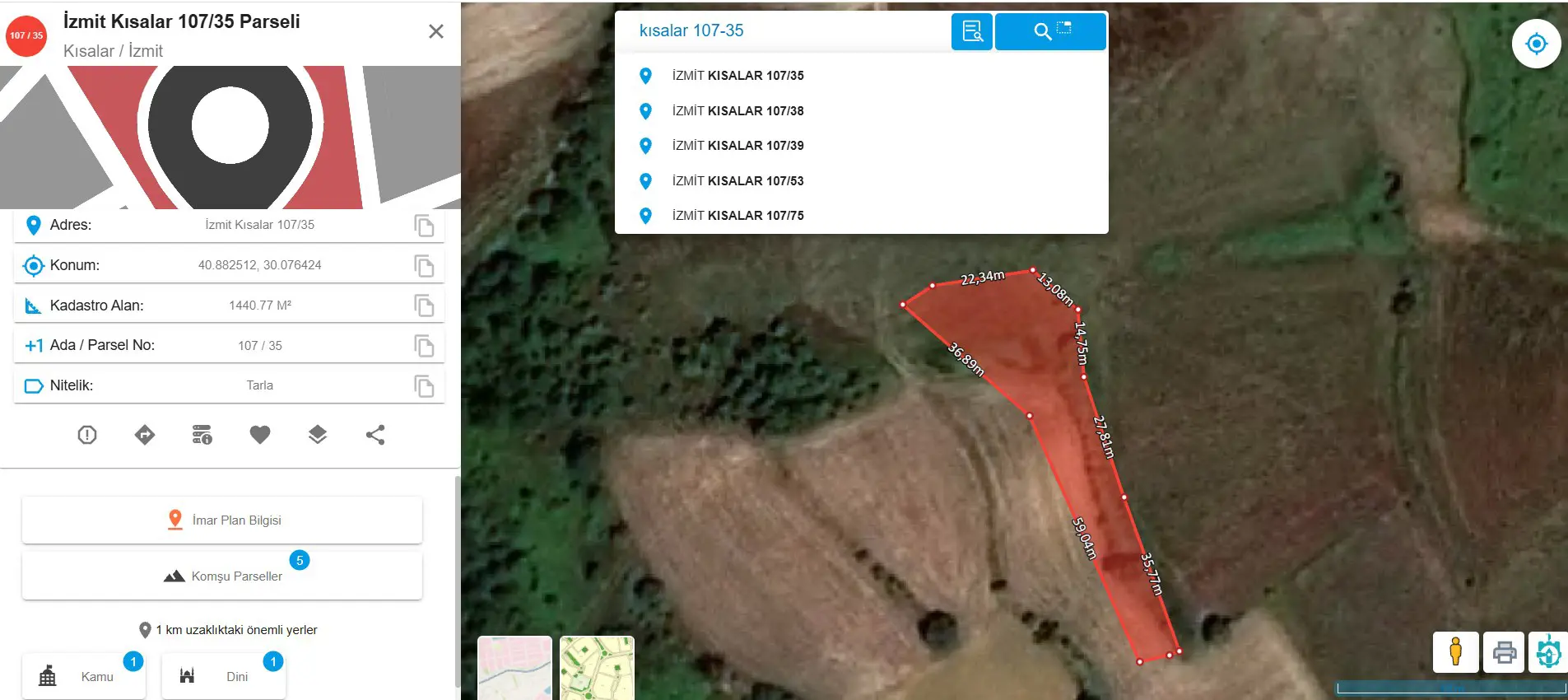
Task: Click the 22,34m edge length label
Action: point(983,278)
